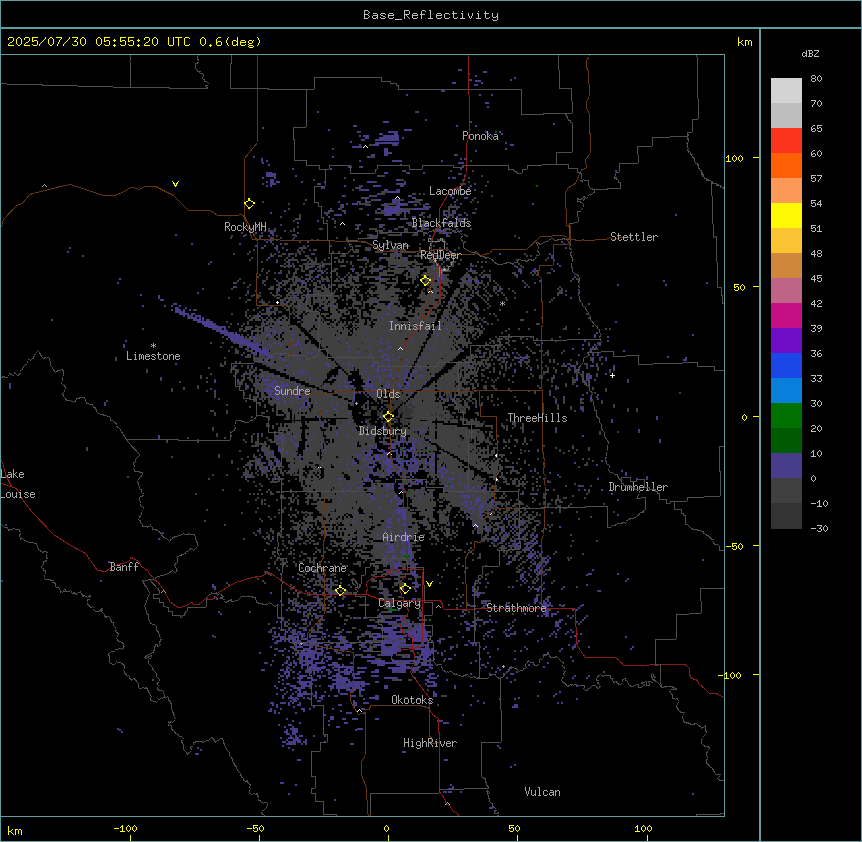Click the slate purple swatch between 10 and 0
The height and width of the screenshot is (842, 862).
tap(786, 466)
